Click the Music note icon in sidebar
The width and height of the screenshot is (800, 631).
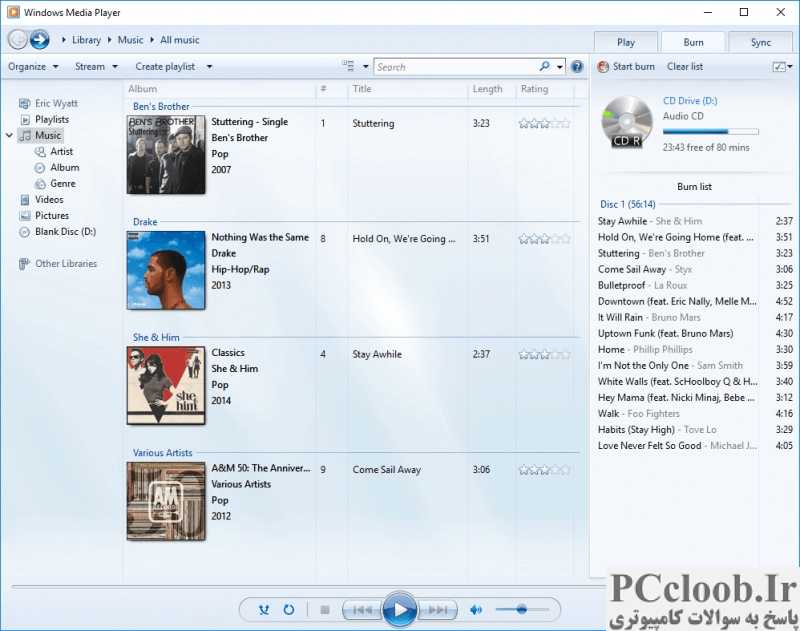pos(25,136)
